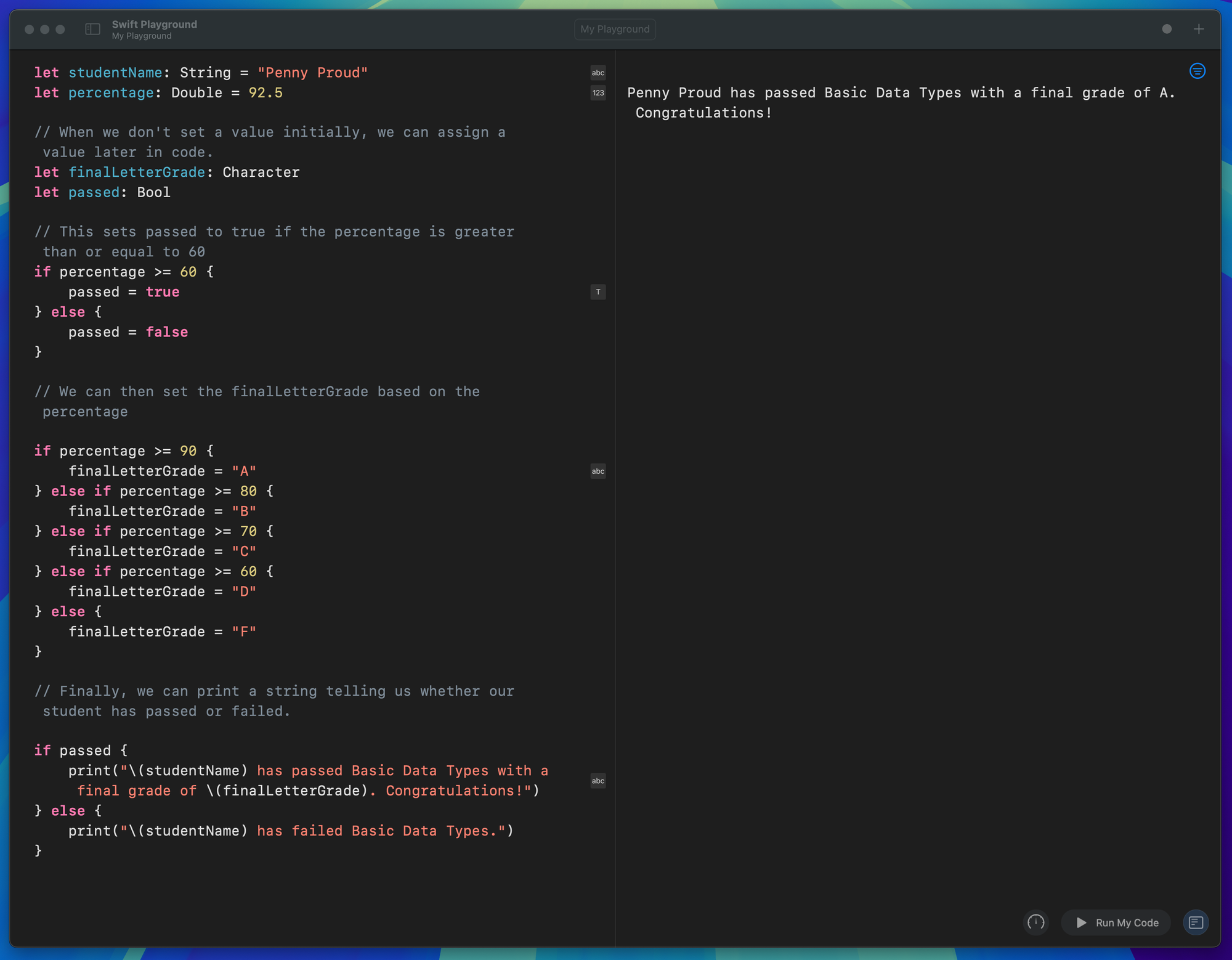Click the red close window button
Viewport: 1232px width, 960px height.
pos(29,29)
